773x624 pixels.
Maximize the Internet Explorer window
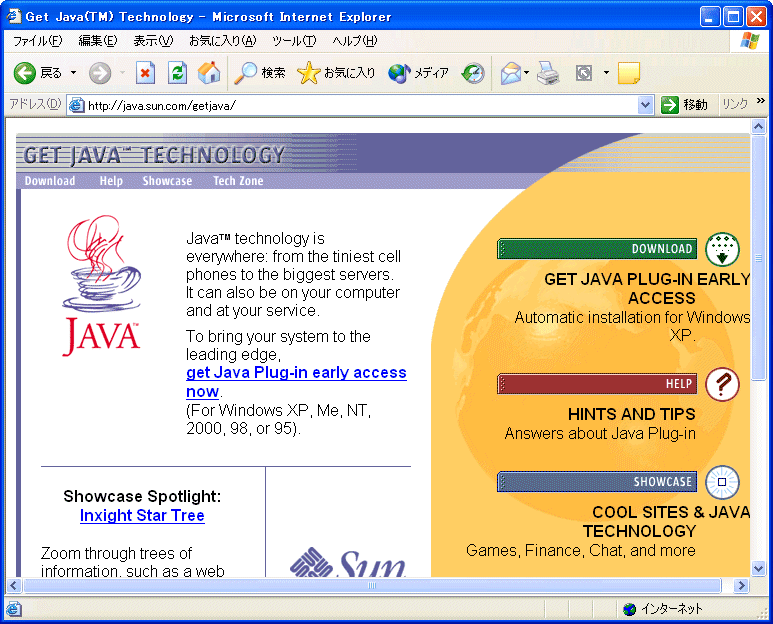pos(733,17)
